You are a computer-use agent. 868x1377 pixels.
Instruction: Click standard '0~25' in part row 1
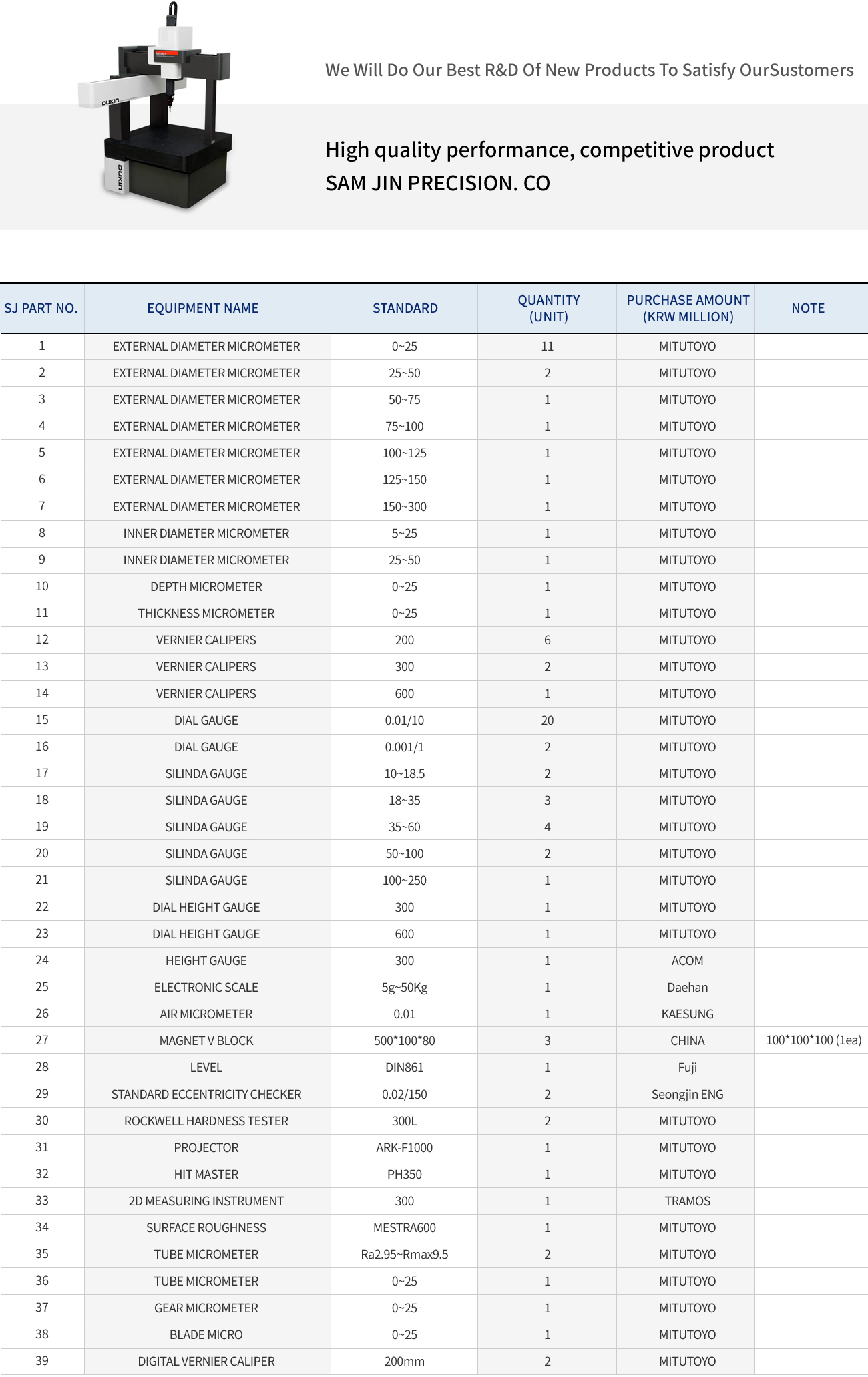pos(405,346)
